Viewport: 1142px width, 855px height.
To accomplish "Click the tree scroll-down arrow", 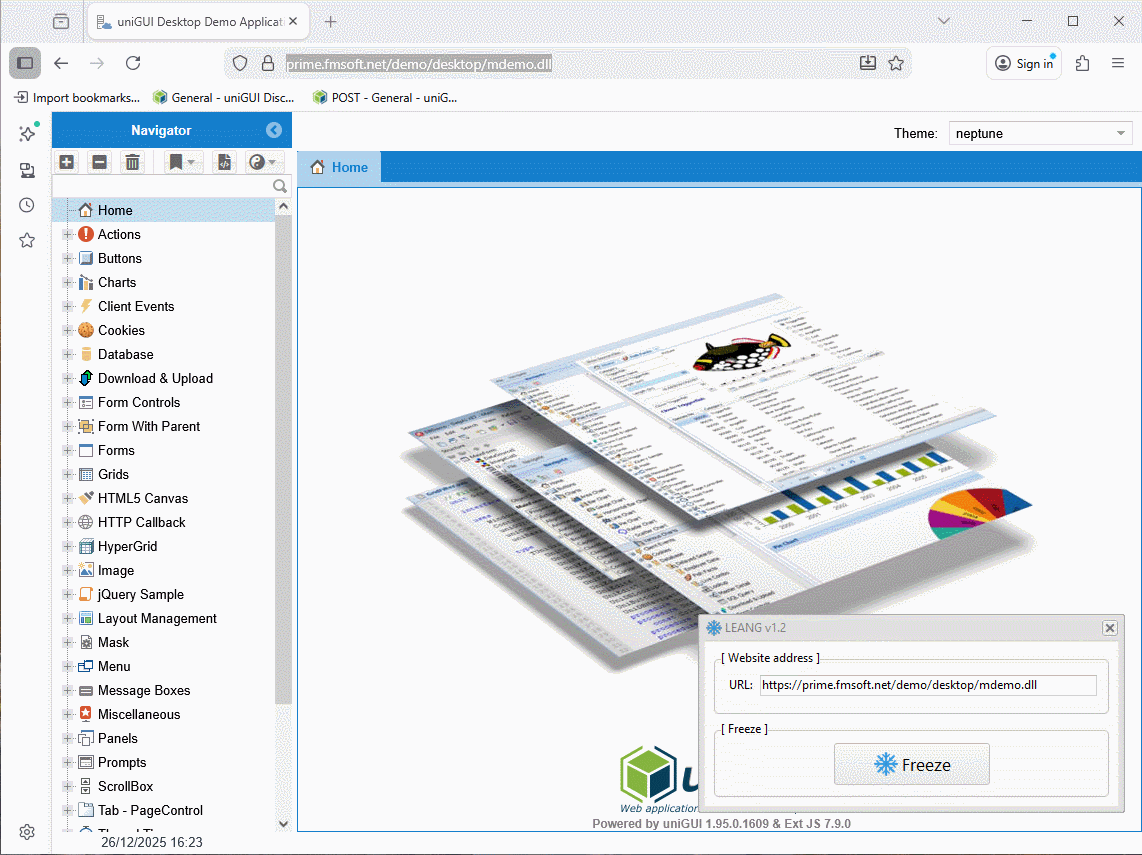I will click(283, 824).
